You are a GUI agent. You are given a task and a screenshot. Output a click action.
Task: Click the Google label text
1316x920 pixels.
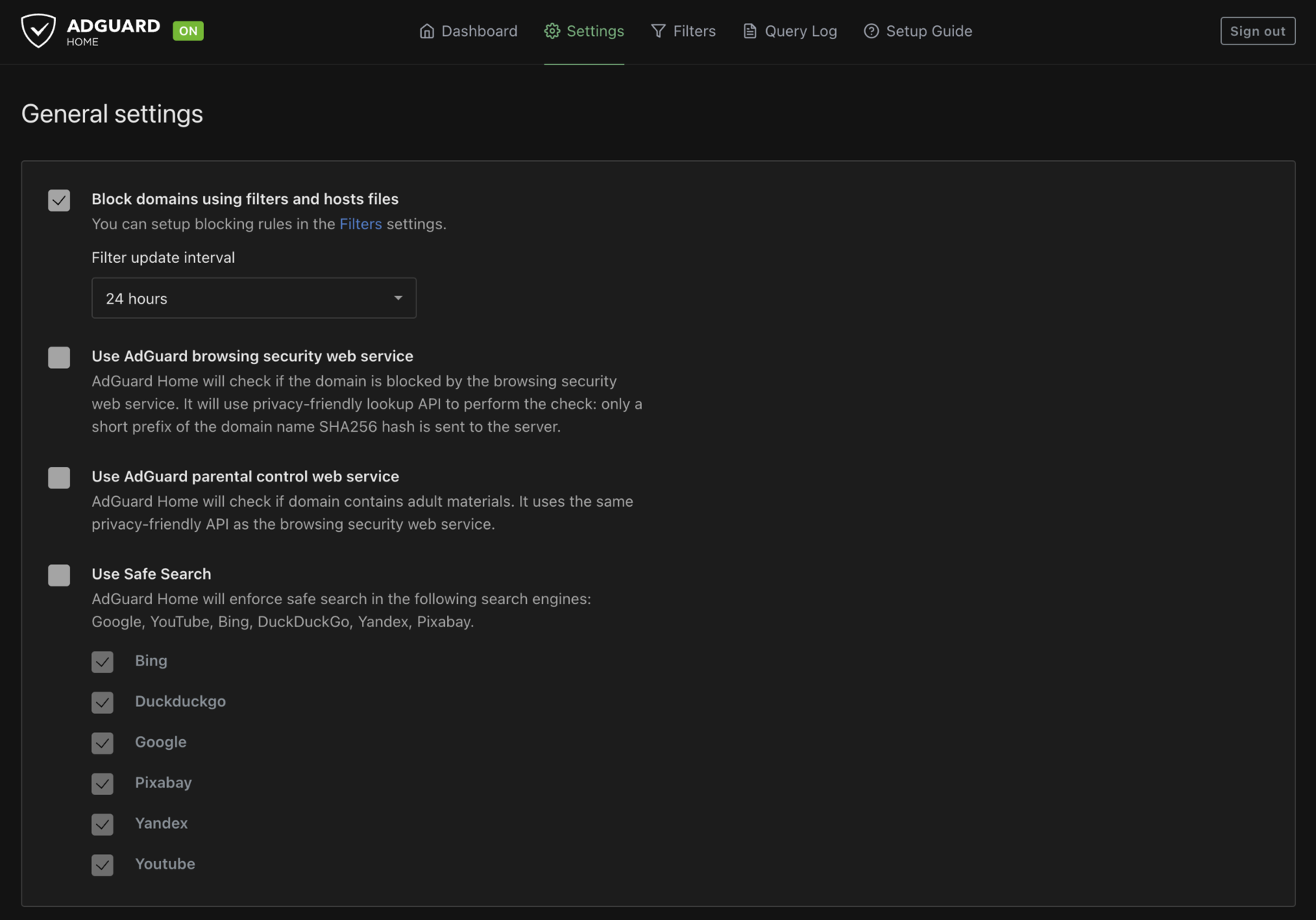tap(160, 742)
